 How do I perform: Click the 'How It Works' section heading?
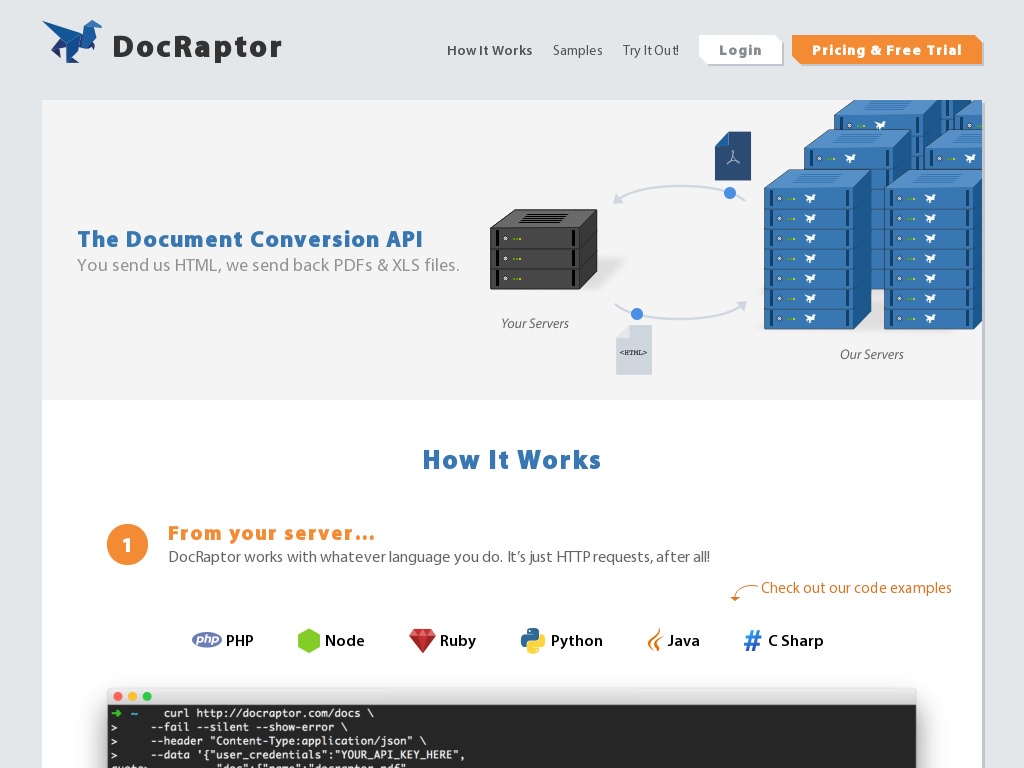coord(512,460)
